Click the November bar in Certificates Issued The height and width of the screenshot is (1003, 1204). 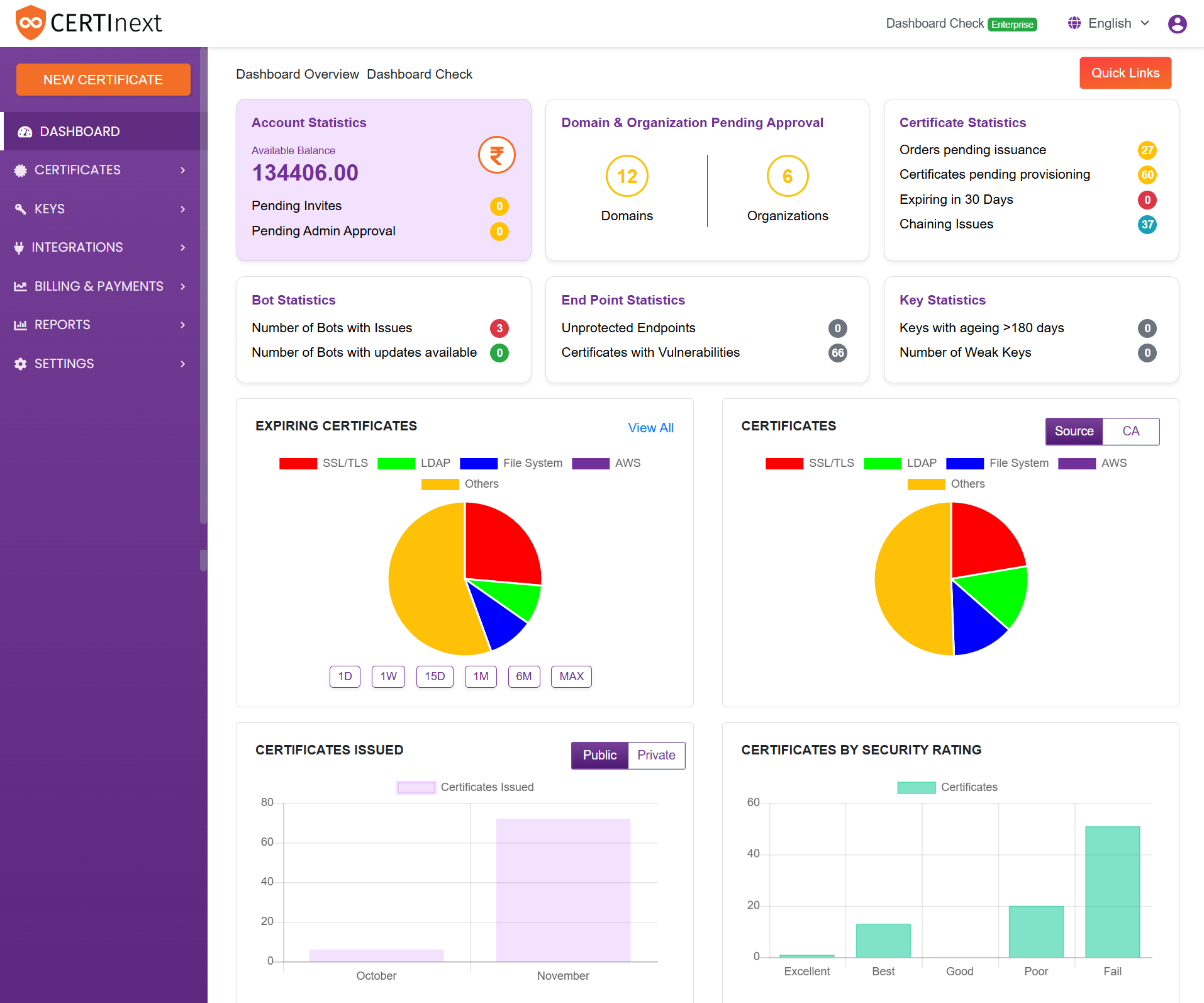click(563, 890)
